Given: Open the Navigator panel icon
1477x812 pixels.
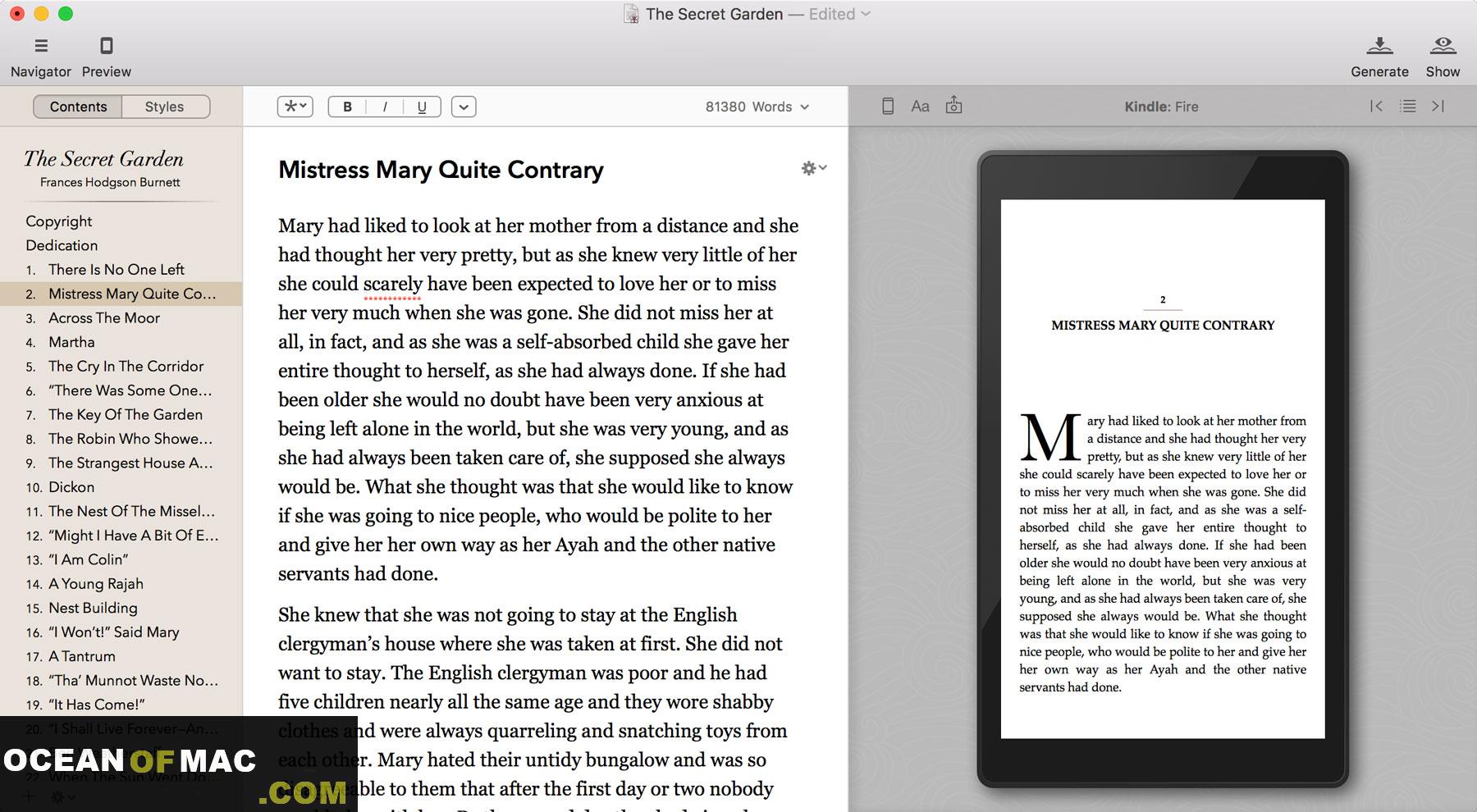Looking at the screenshot, I should tap(41, 46).
